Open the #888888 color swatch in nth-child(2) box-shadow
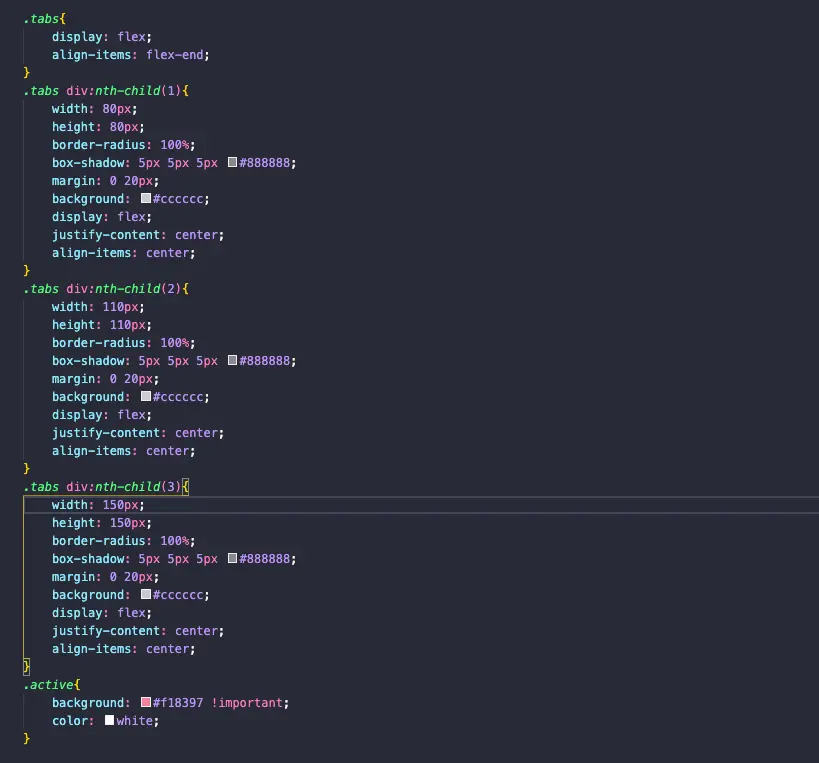The image size is (819, 763). [x=232, y=360]
